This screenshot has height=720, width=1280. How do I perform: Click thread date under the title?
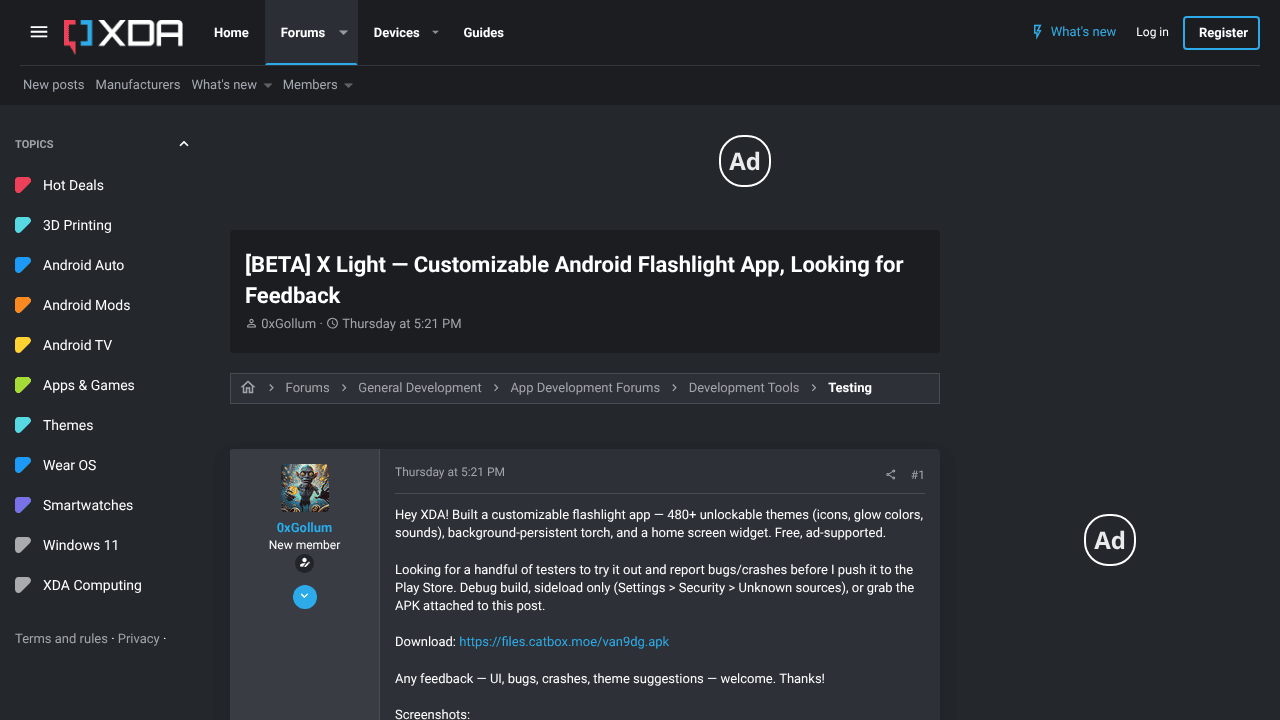[402, 324]
